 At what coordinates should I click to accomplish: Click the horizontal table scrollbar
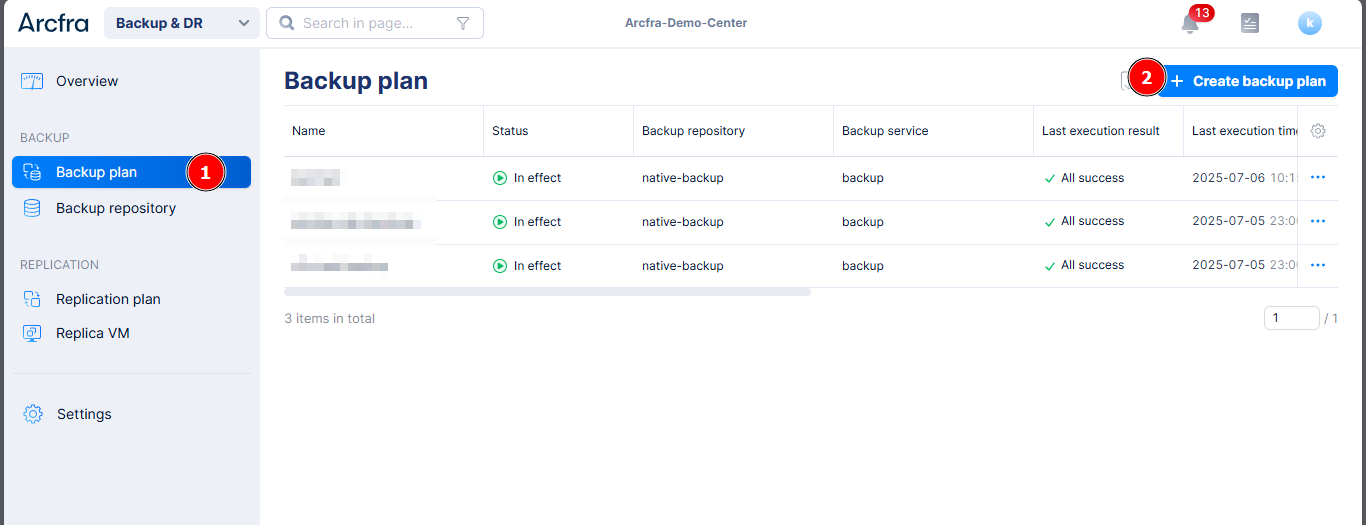(x=547, y=292)
